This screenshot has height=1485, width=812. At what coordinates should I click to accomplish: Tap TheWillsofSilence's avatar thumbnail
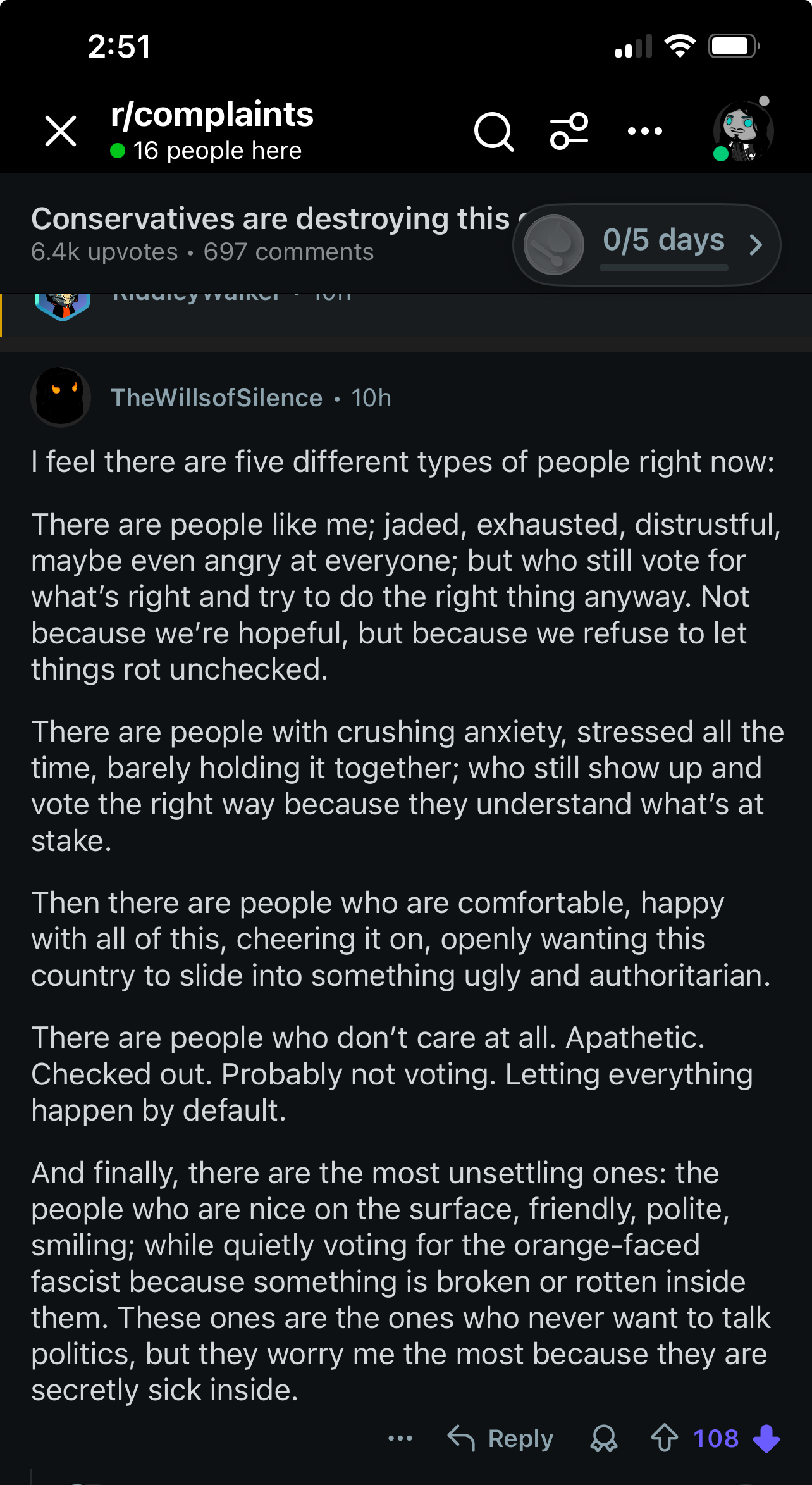[61, 398]
